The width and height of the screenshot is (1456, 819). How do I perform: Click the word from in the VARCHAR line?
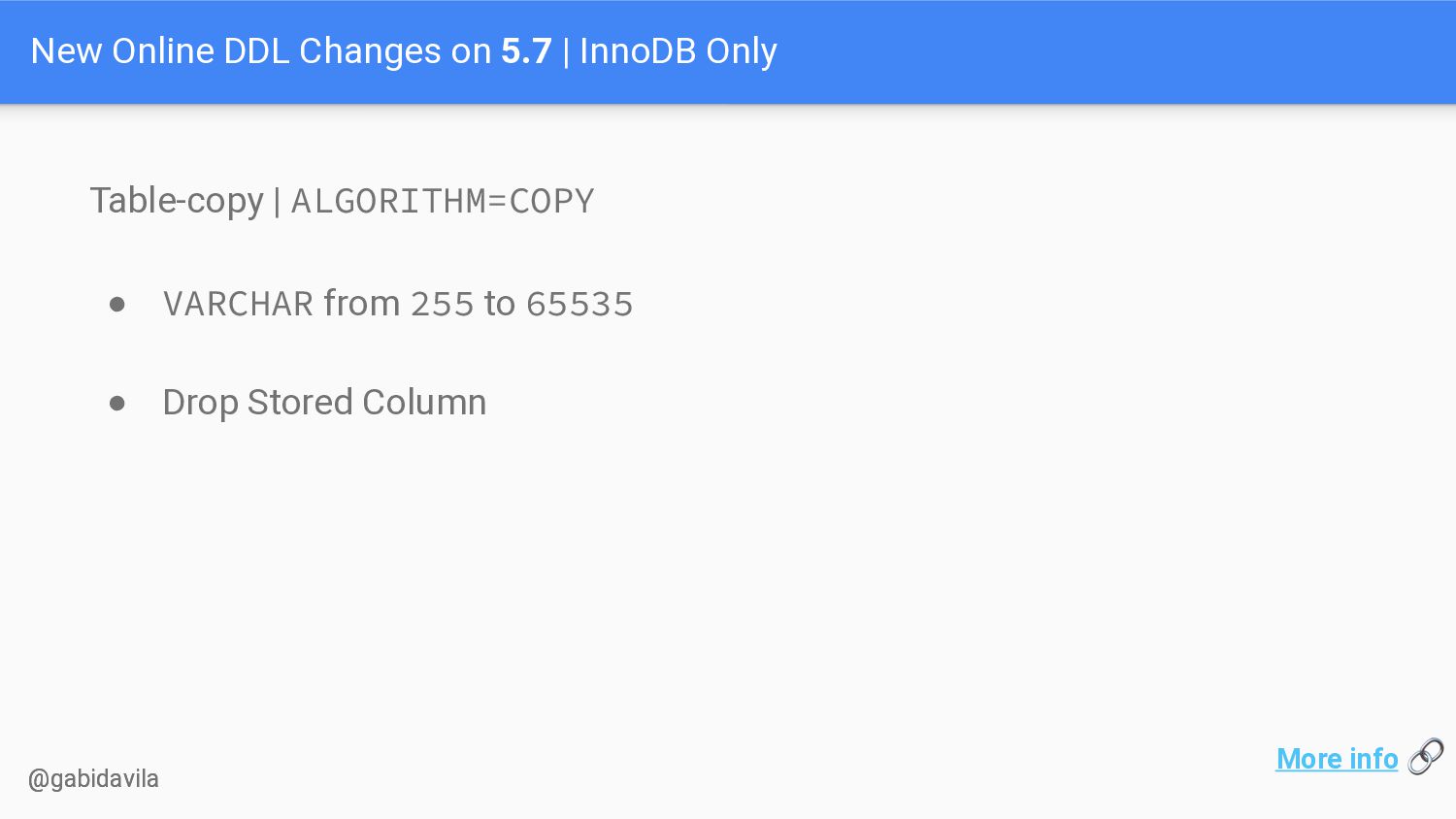pos(362,304)
